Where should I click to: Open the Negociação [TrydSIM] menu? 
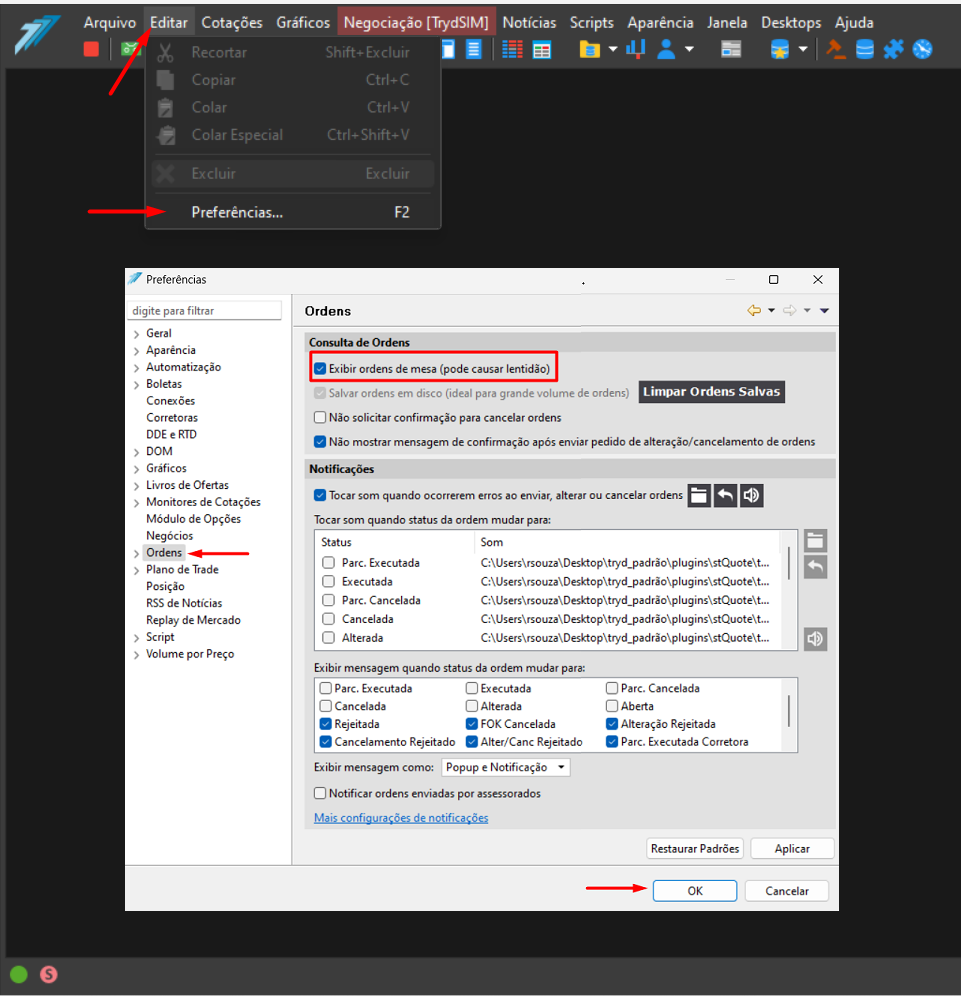click(416, 23)
